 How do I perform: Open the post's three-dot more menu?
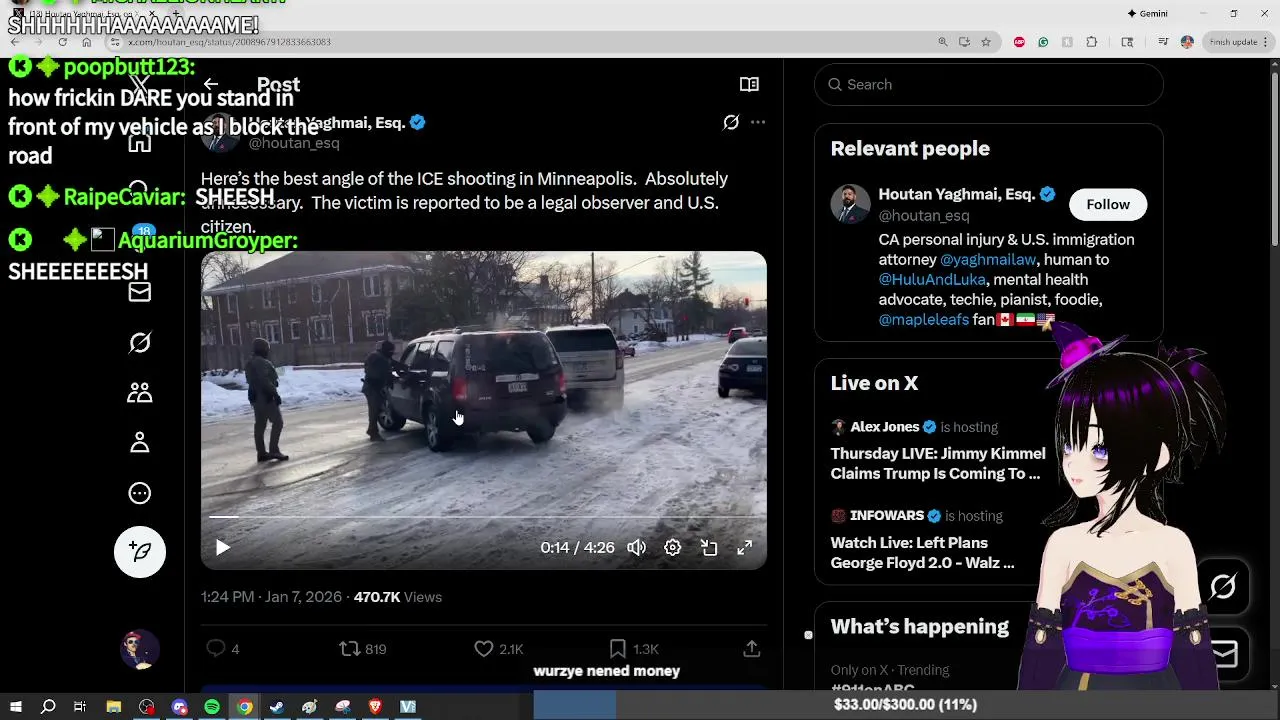[758, 122]
